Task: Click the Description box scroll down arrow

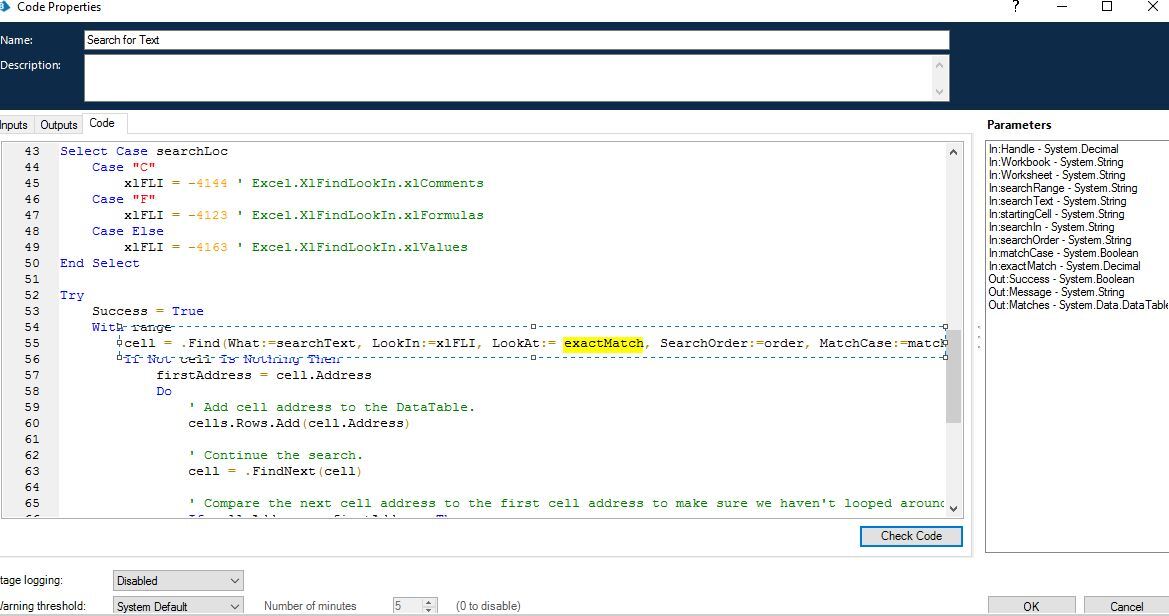Action: (x=939, y=92)
